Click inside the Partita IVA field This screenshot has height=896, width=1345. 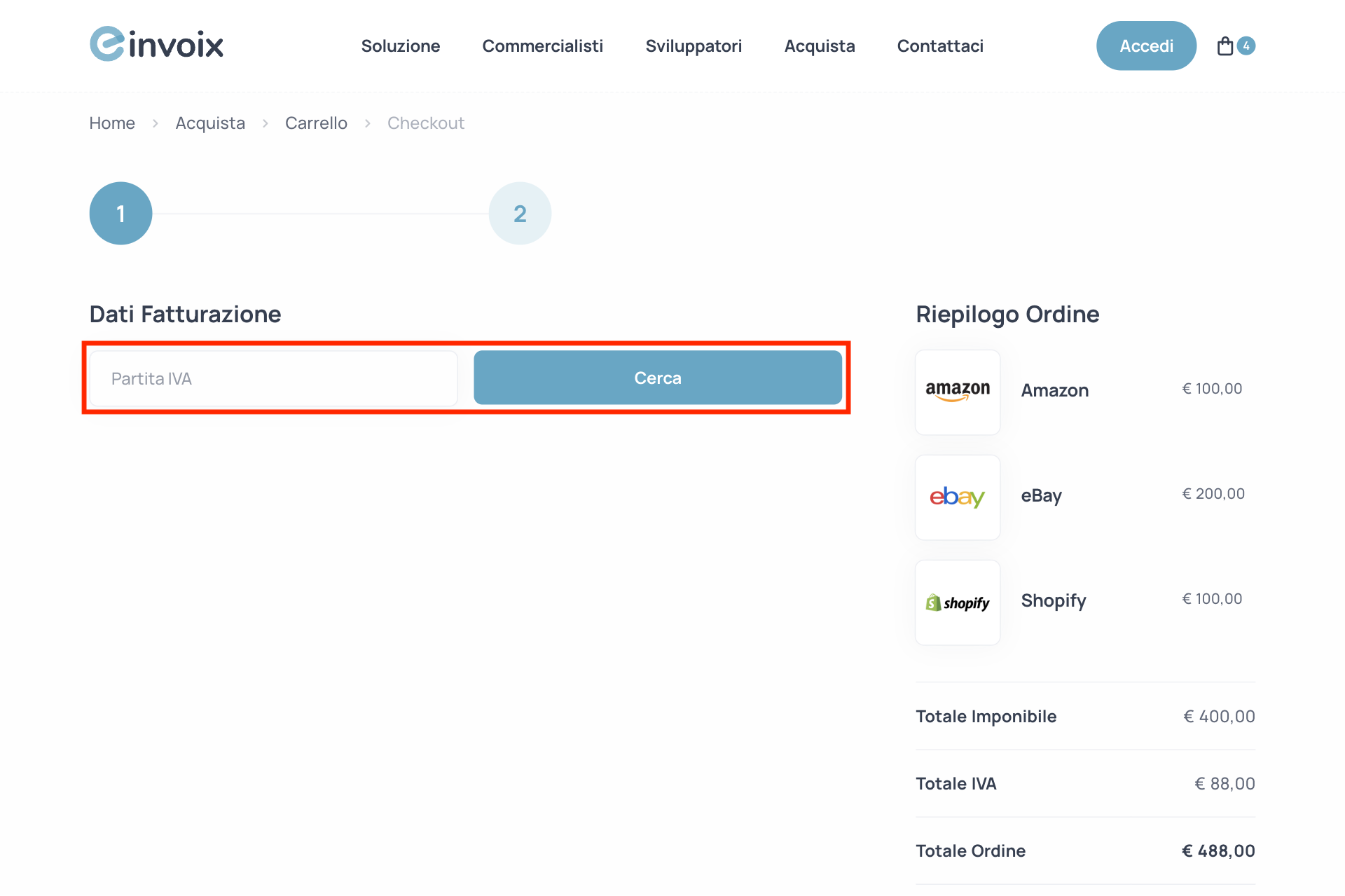(x=273, y=378)
